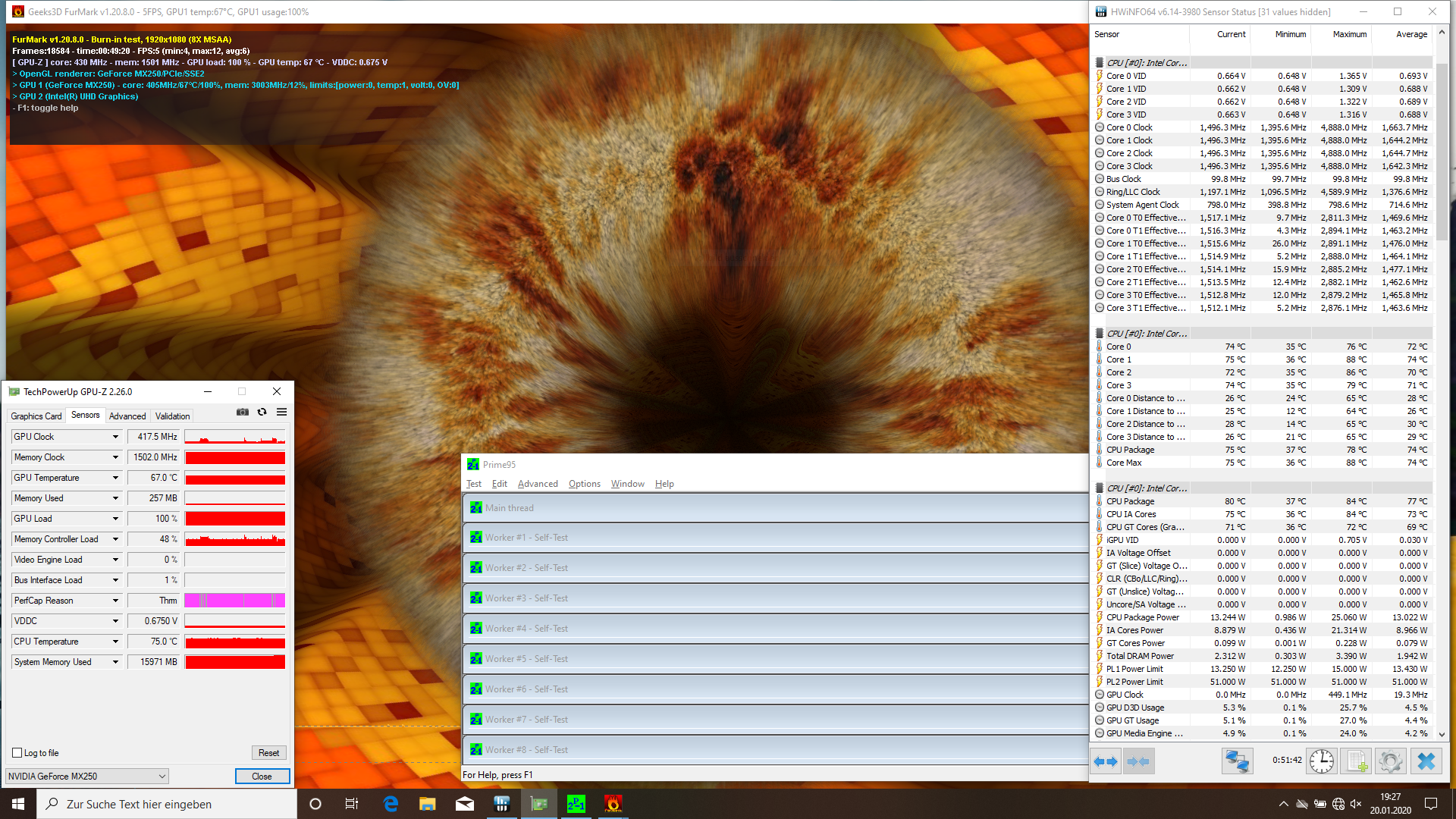The image size is (1456, 819).
Task: Open the PerfCap Reason sensor dropdown
Action: 115,601
